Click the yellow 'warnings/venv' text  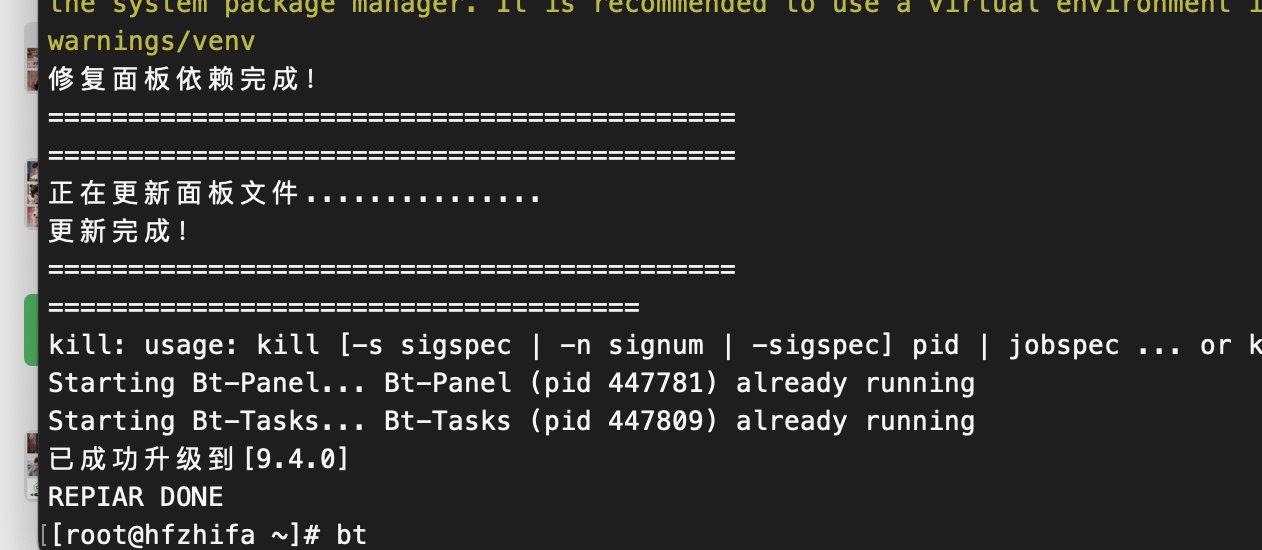[x=151, y=42]
